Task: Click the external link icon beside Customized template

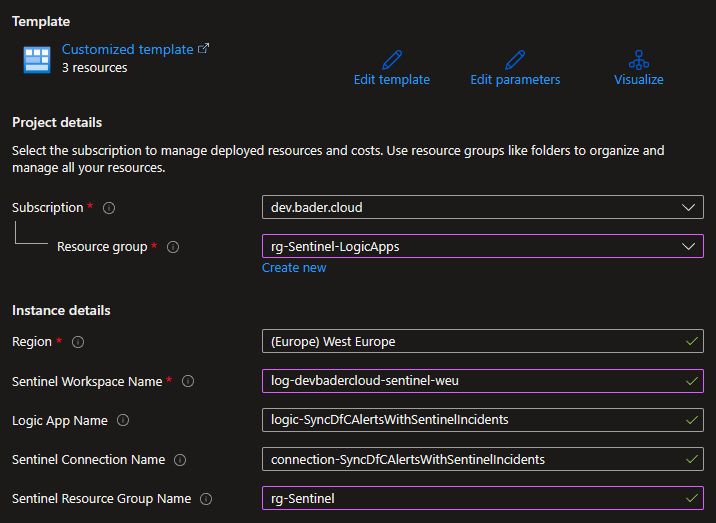Action: 204,48
